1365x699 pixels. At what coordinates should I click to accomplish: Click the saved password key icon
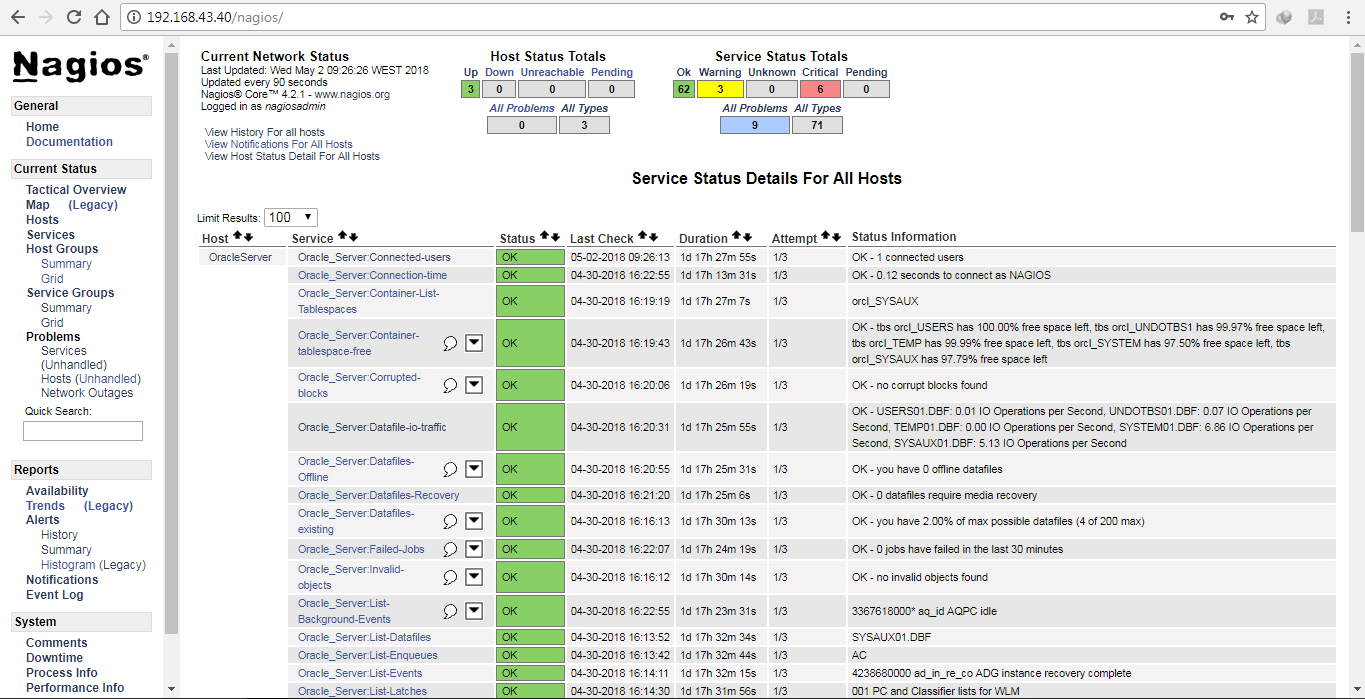1227,17
